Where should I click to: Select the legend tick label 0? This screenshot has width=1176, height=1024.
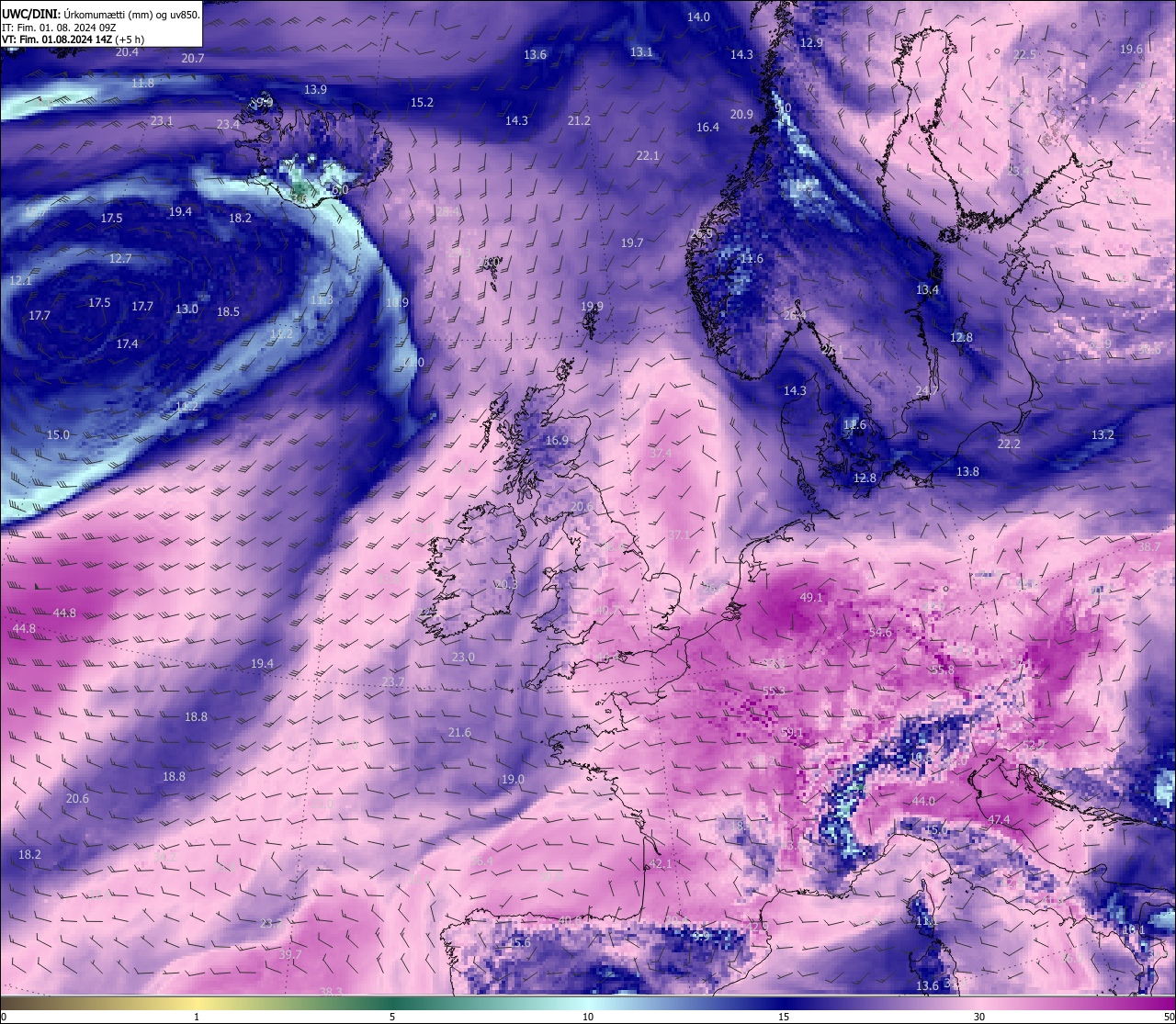click(3, 1017)
